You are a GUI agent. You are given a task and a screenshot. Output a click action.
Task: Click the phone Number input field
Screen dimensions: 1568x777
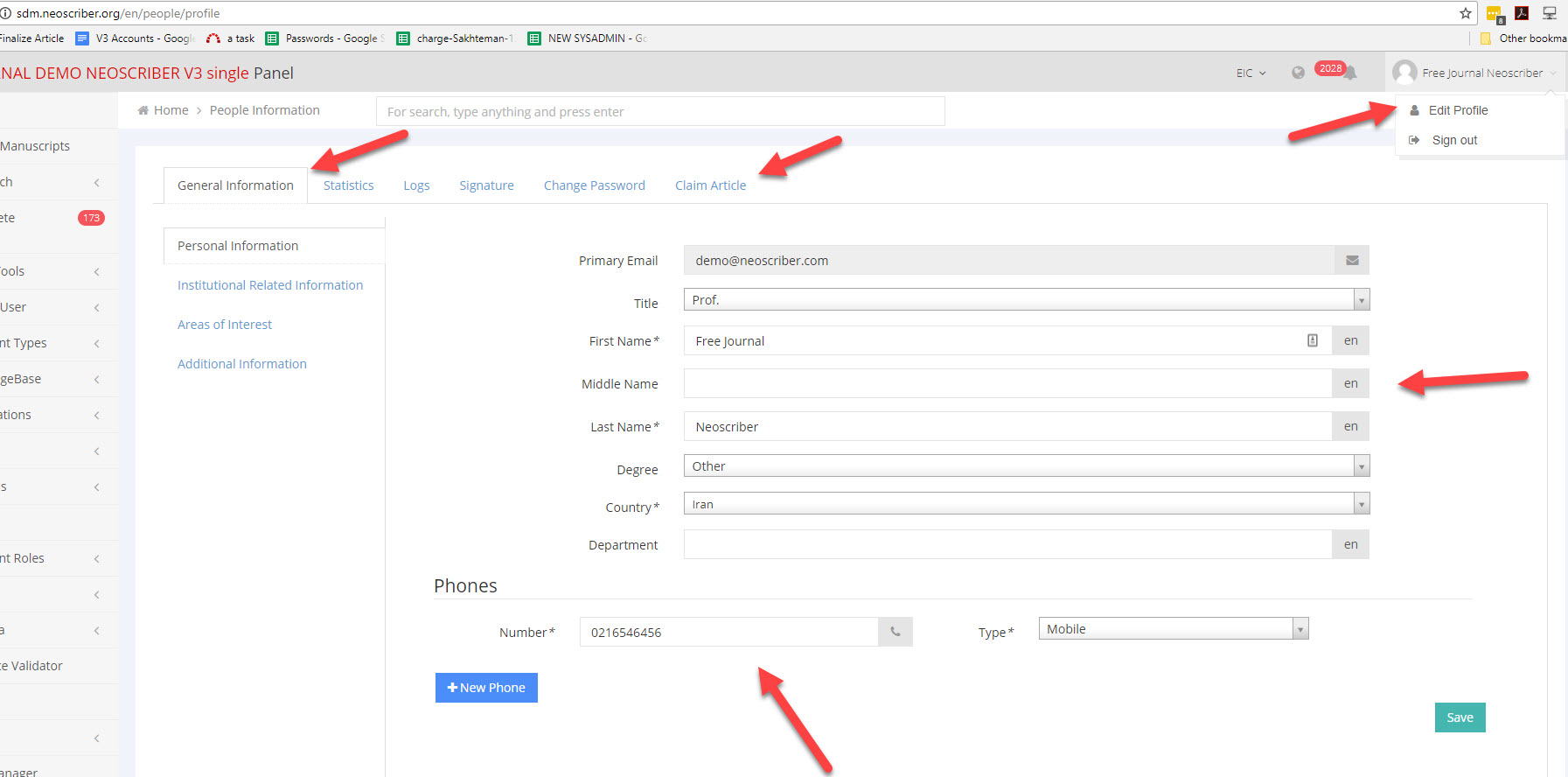pyautogui.click(x=728, y=632)
